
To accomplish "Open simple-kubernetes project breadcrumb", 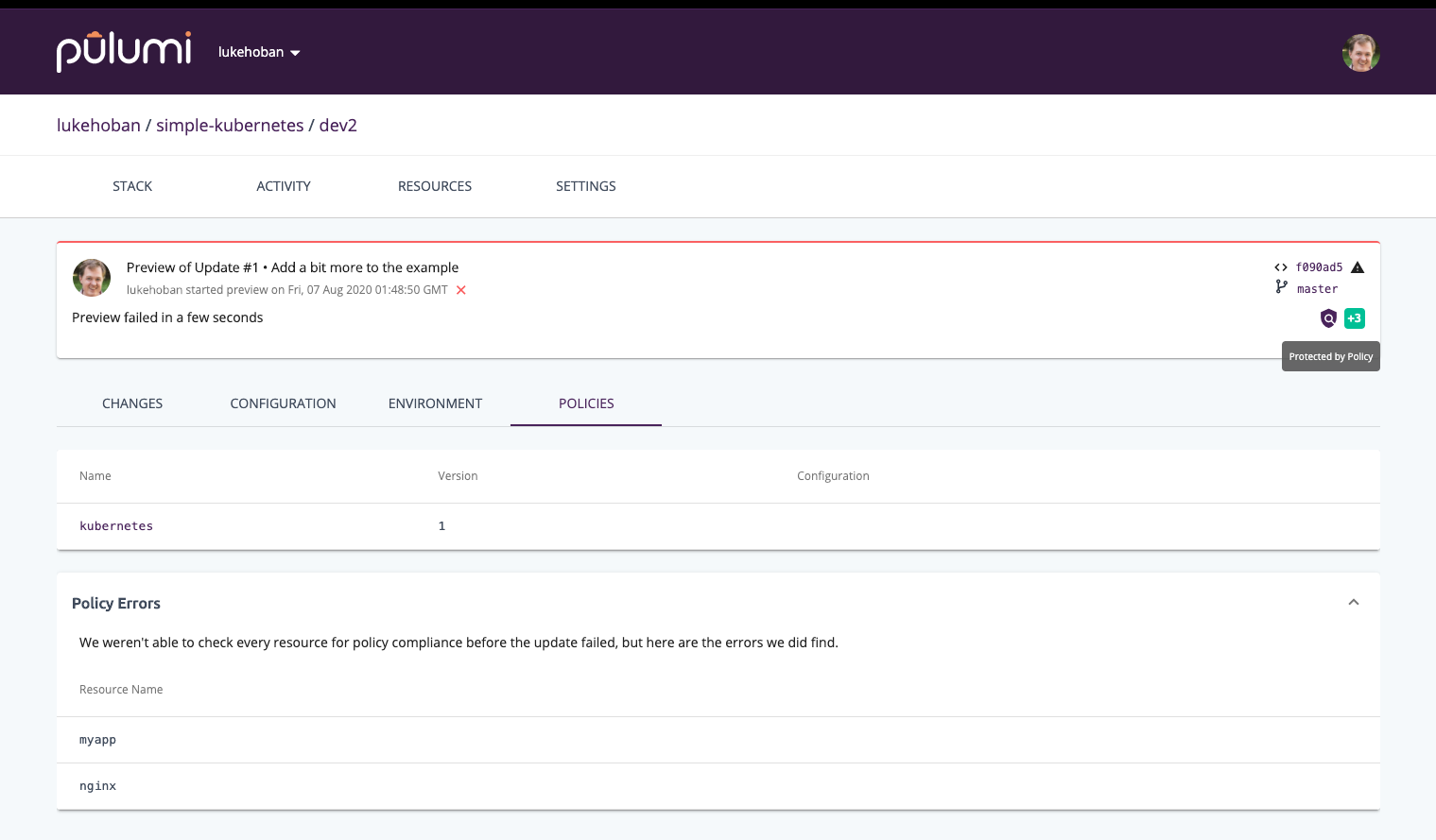I will click(230, 126).
